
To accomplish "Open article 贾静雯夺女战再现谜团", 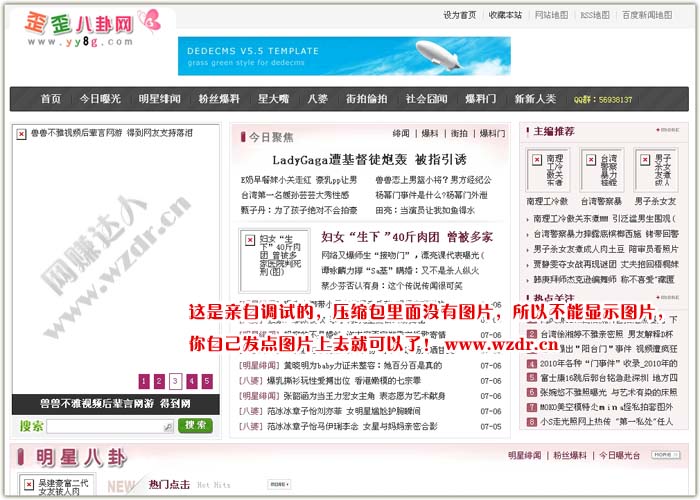I will tap(606, 264).
